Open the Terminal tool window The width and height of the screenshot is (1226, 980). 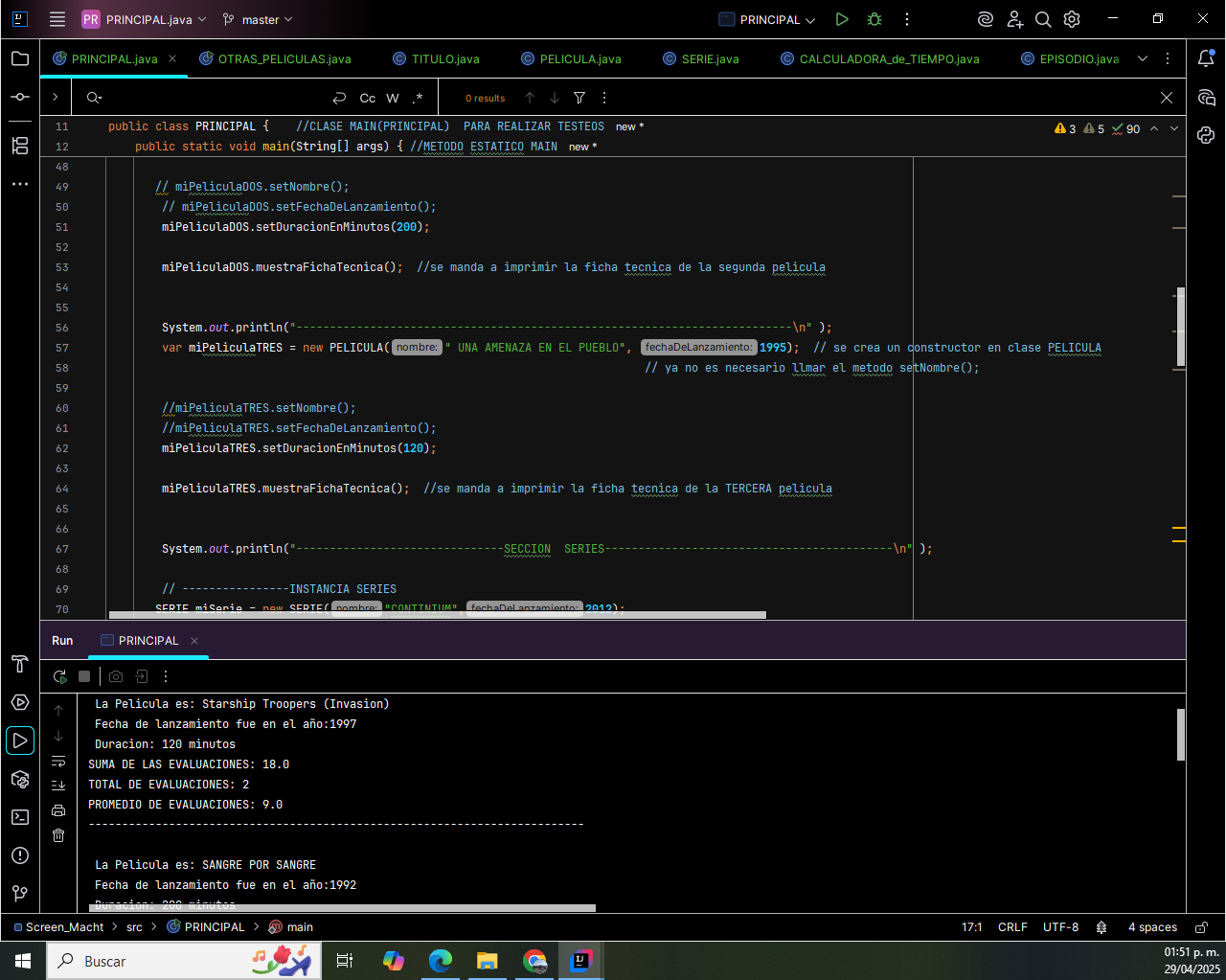[x=20, y=817]
